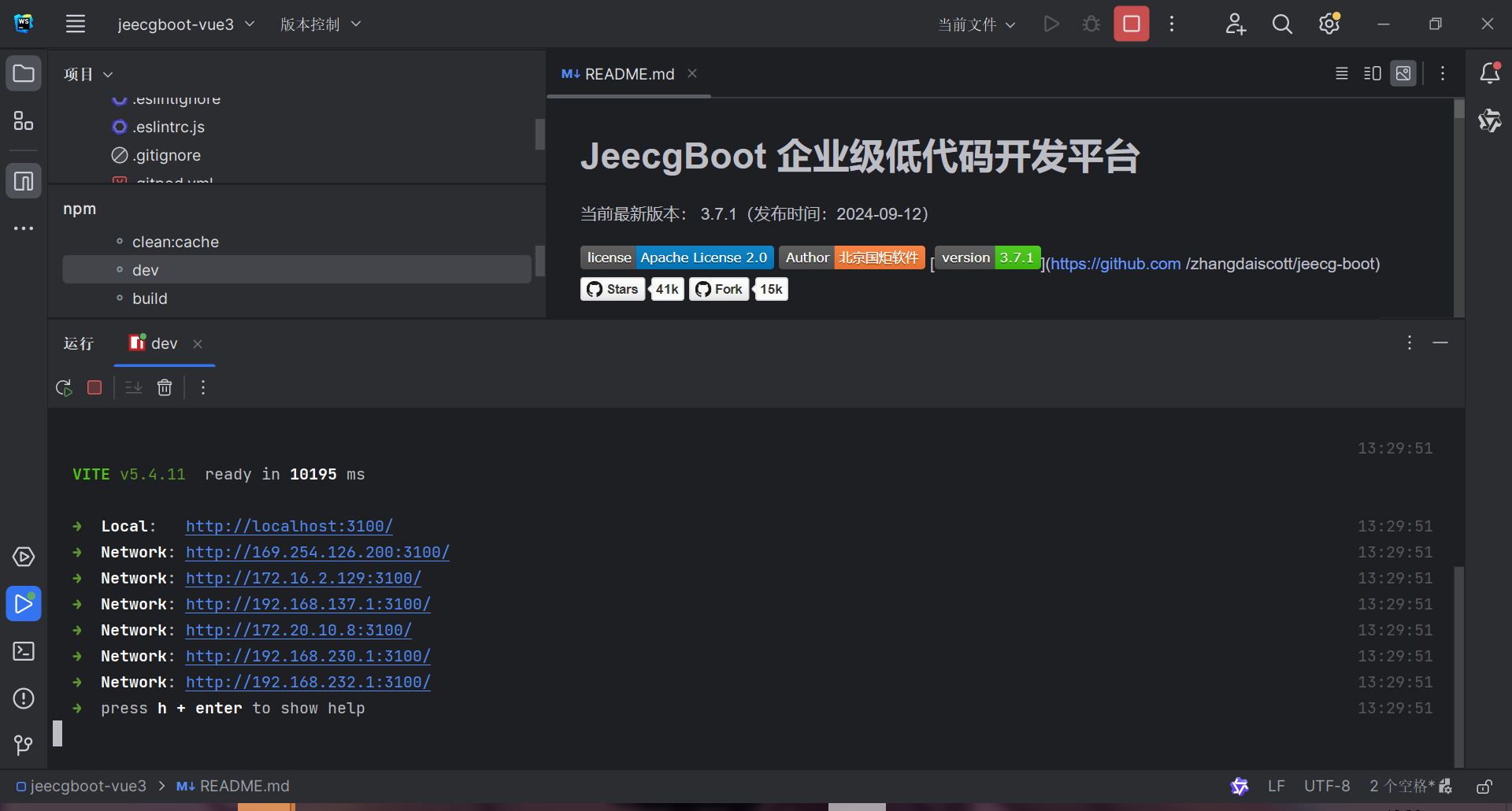Toggle the npm tool window

point(24,181)
